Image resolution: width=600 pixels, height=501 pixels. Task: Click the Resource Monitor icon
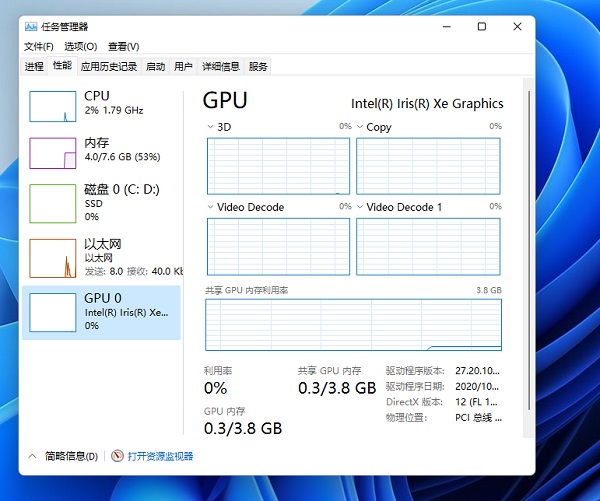117,456
